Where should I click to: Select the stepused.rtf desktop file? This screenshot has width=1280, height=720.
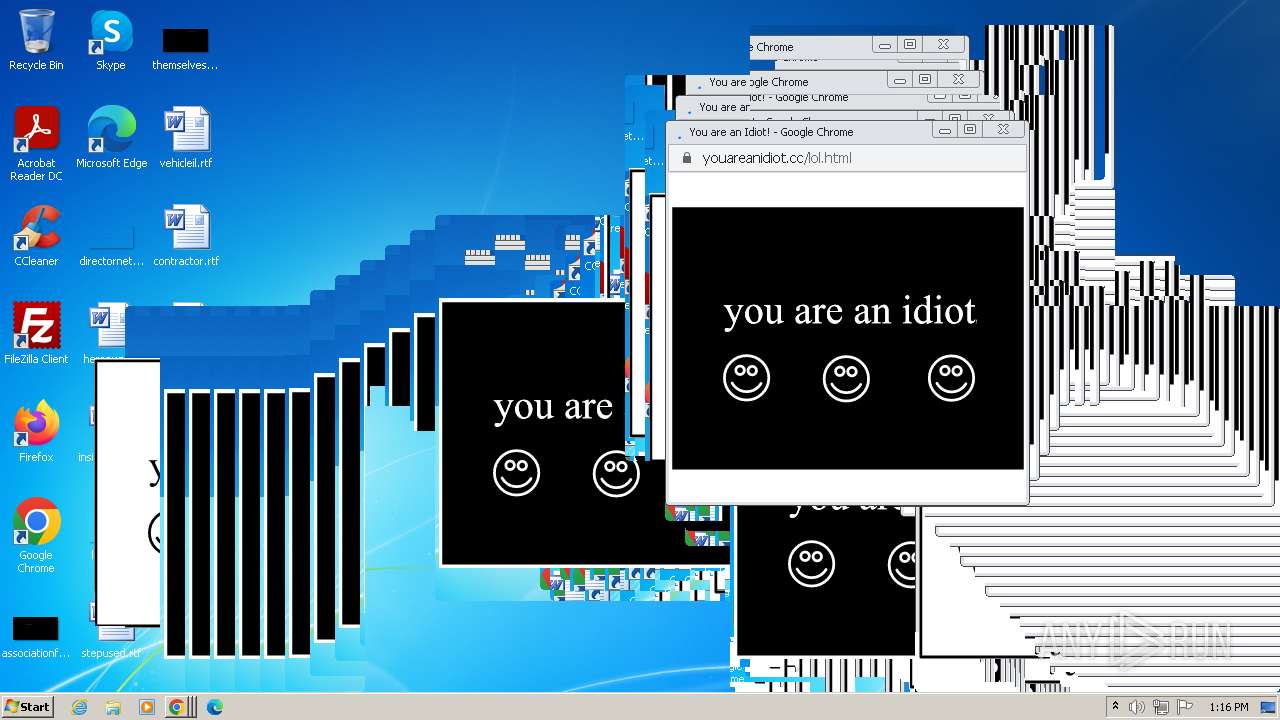111,645
